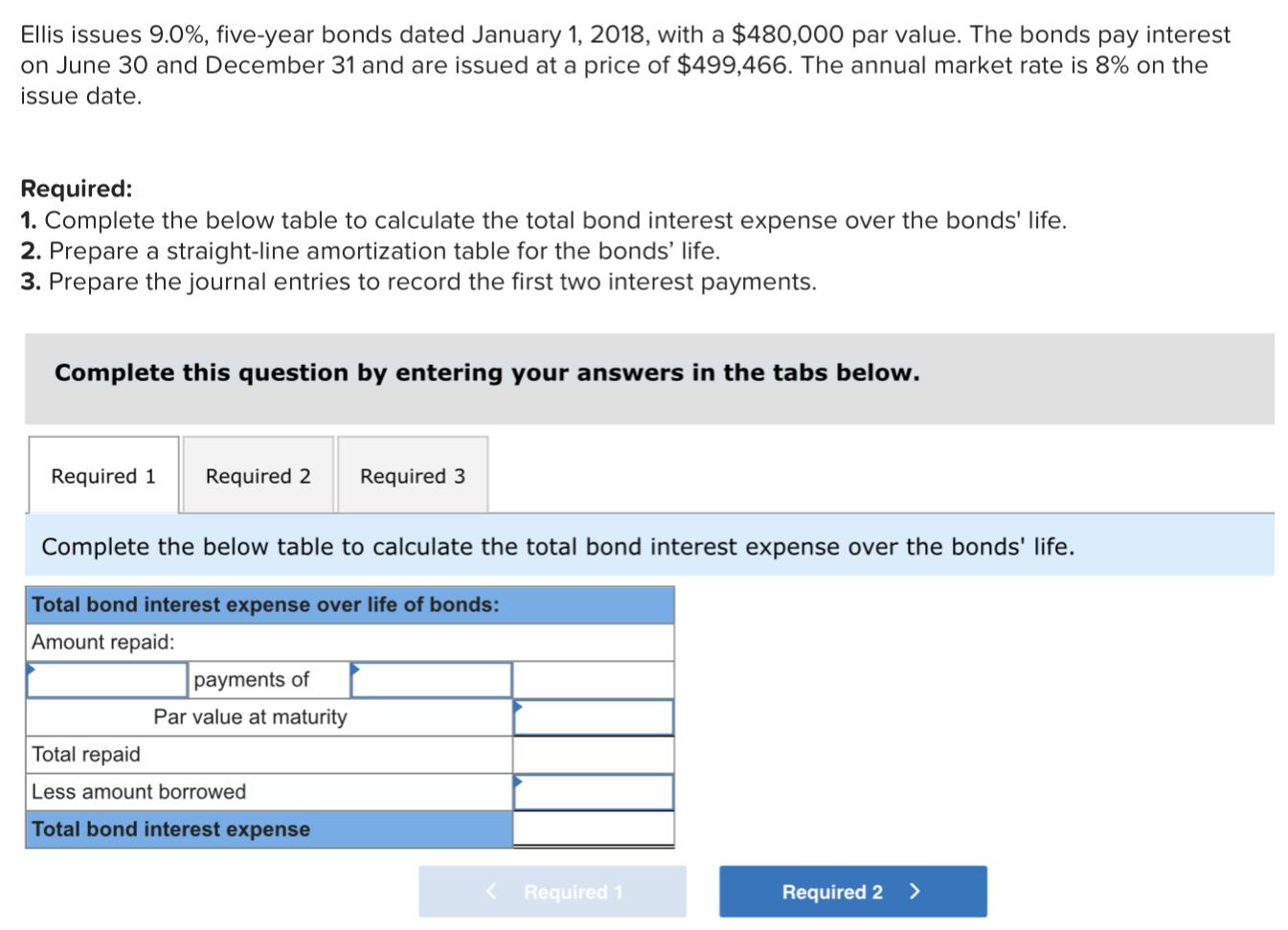This screenshot has height=930, width=1288.
Task: Click the disabled Required 1 back button
Action: pyautogui.click(x=553, y=891)
